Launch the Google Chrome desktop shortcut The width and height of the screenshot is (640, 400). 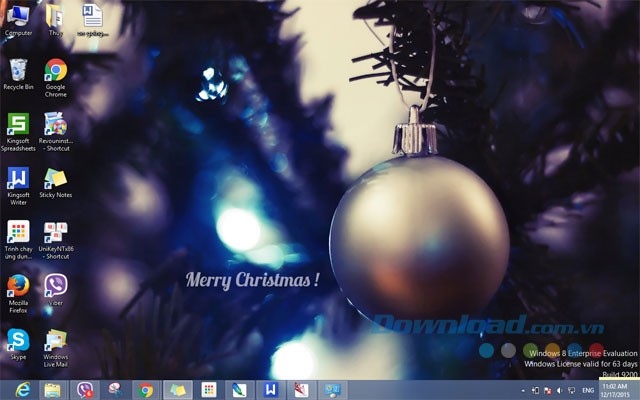click(x=56, y=78)
